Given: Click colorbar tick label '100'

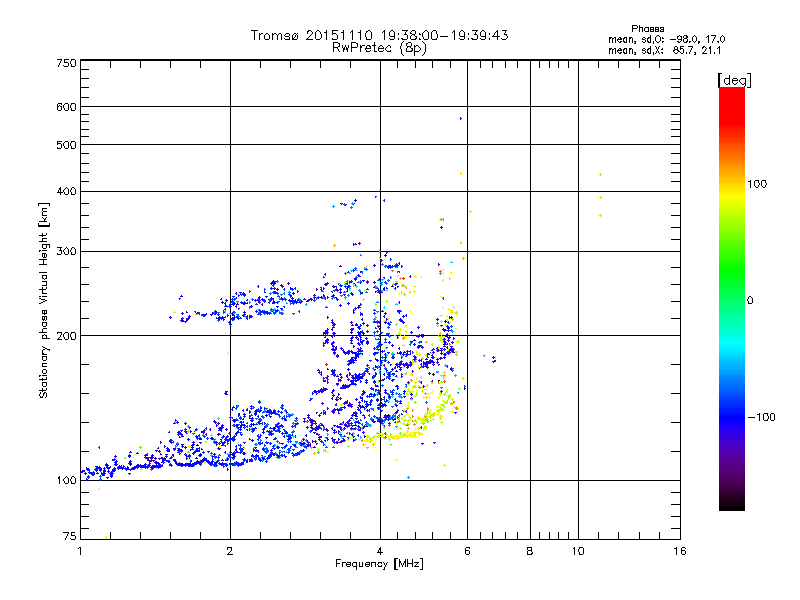Looking at the screenshot, I should 757,184.
